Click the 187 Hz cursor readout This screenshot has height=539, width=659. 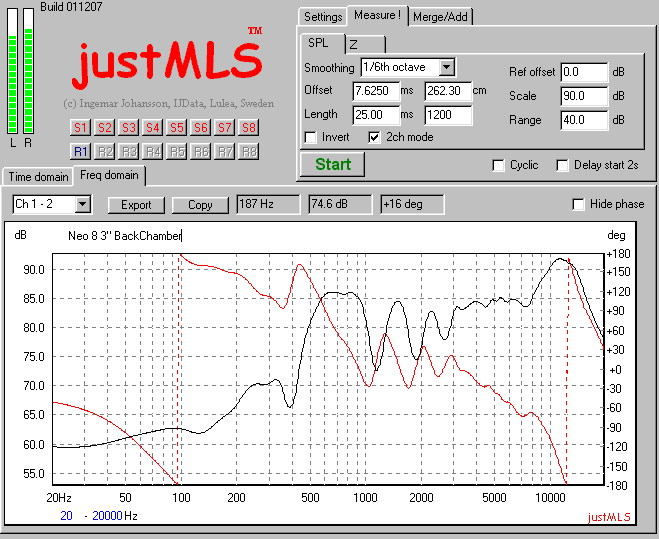268,204
